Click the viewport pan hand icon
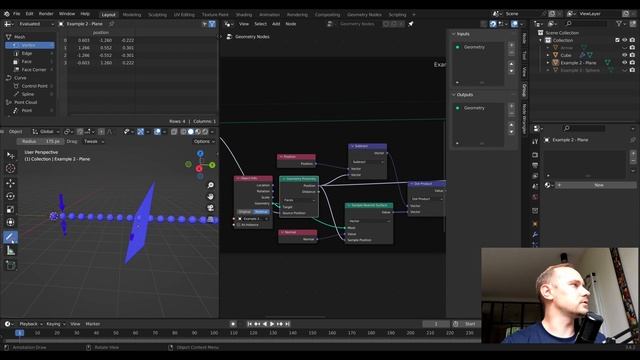640x360 pixels. coord(211,196)
